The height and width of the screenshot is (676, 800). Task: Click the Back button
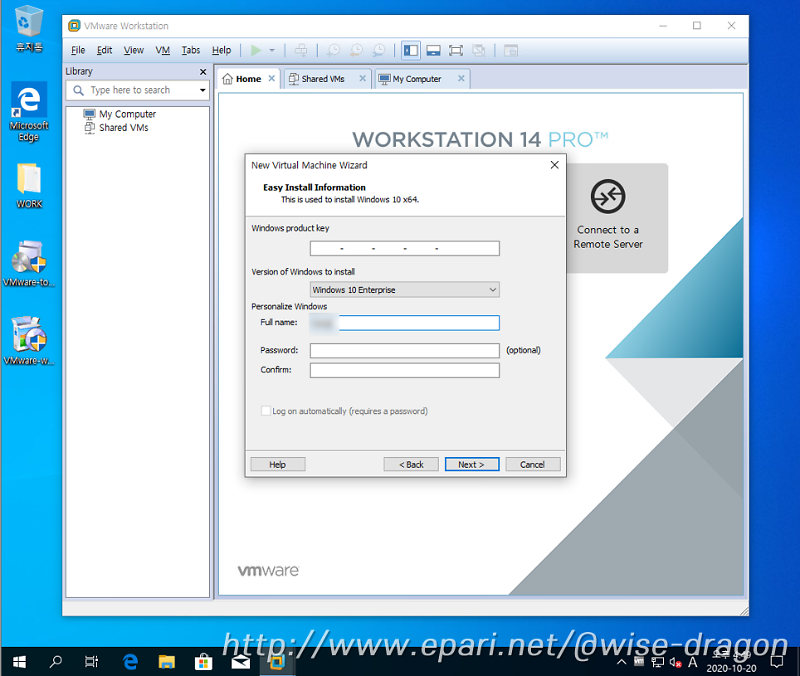point(411,464)
